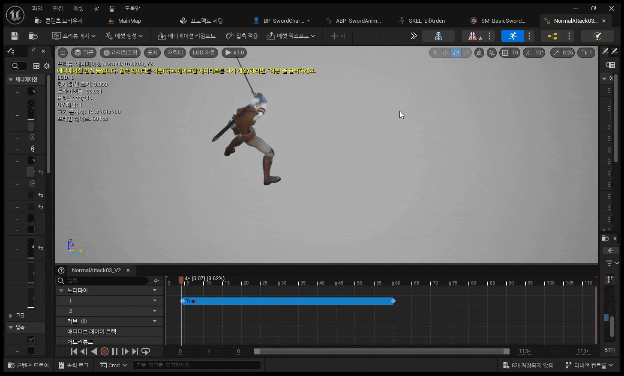
Task: Switch to the Content Browser tab
Action: click(58, 21)
